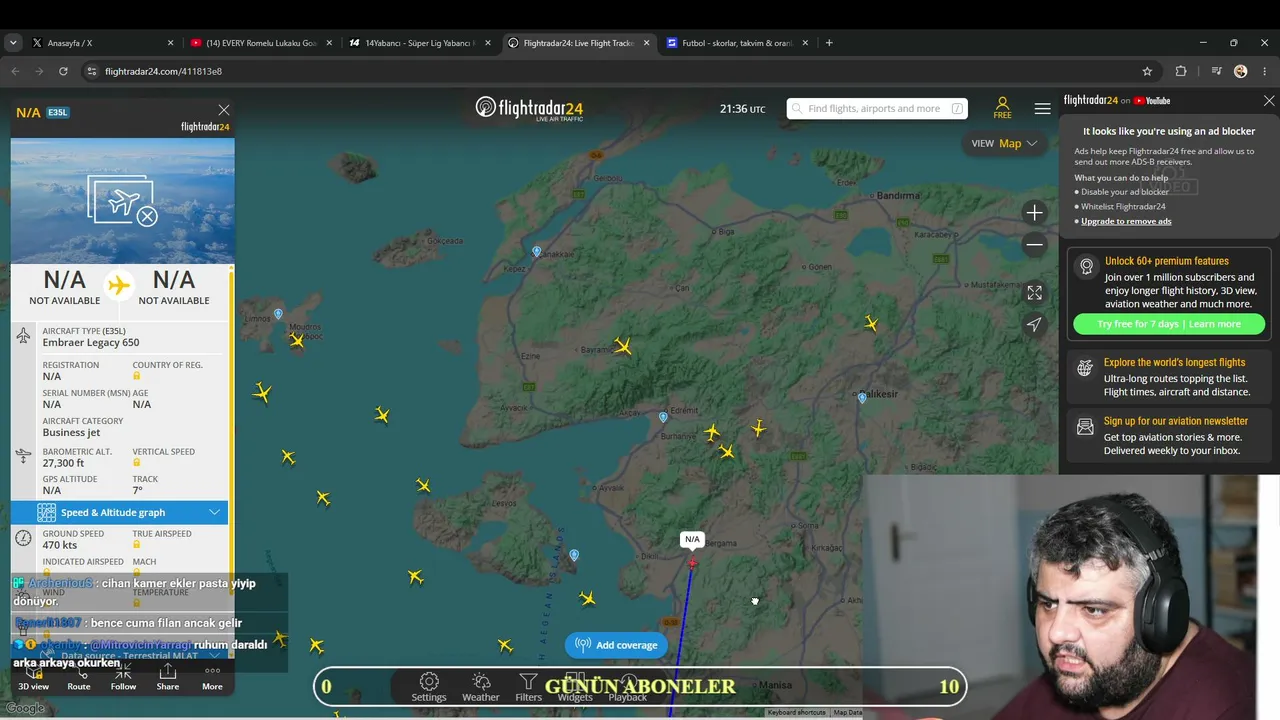
Task: Open a new browser tab
Action: tap(829, 43)
